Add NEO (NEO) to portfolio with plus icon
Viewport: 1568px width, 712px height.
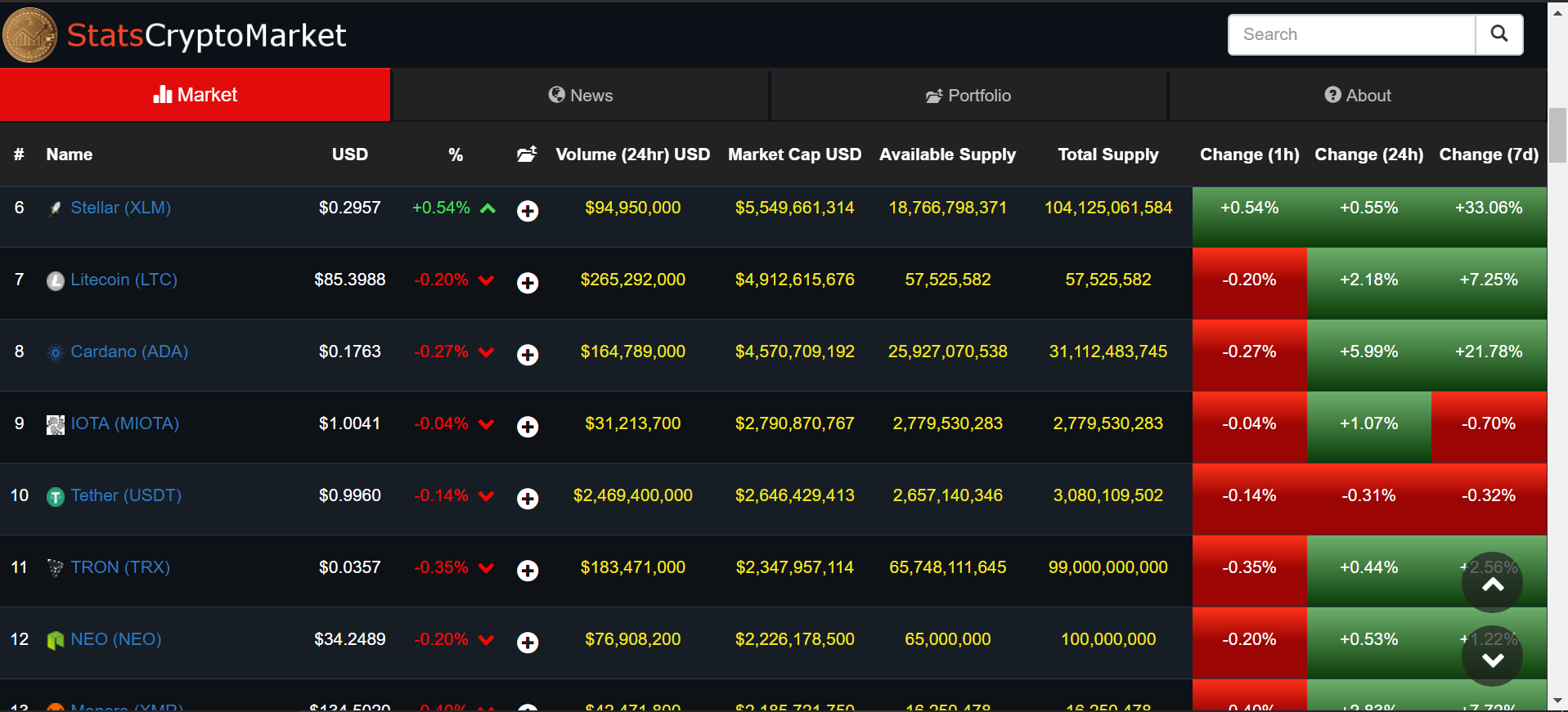click(528, 643)
